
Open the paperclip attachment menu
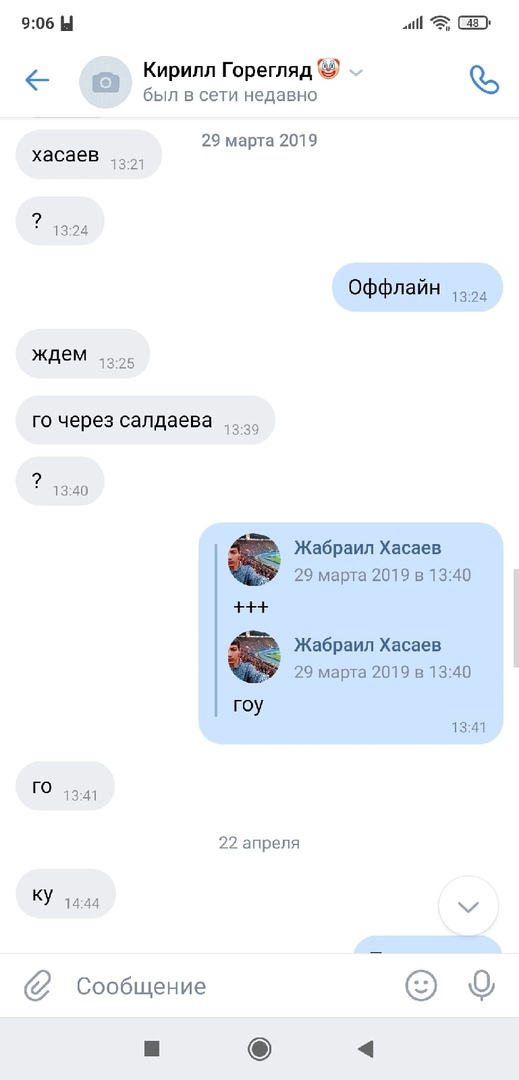pos(38,986)
